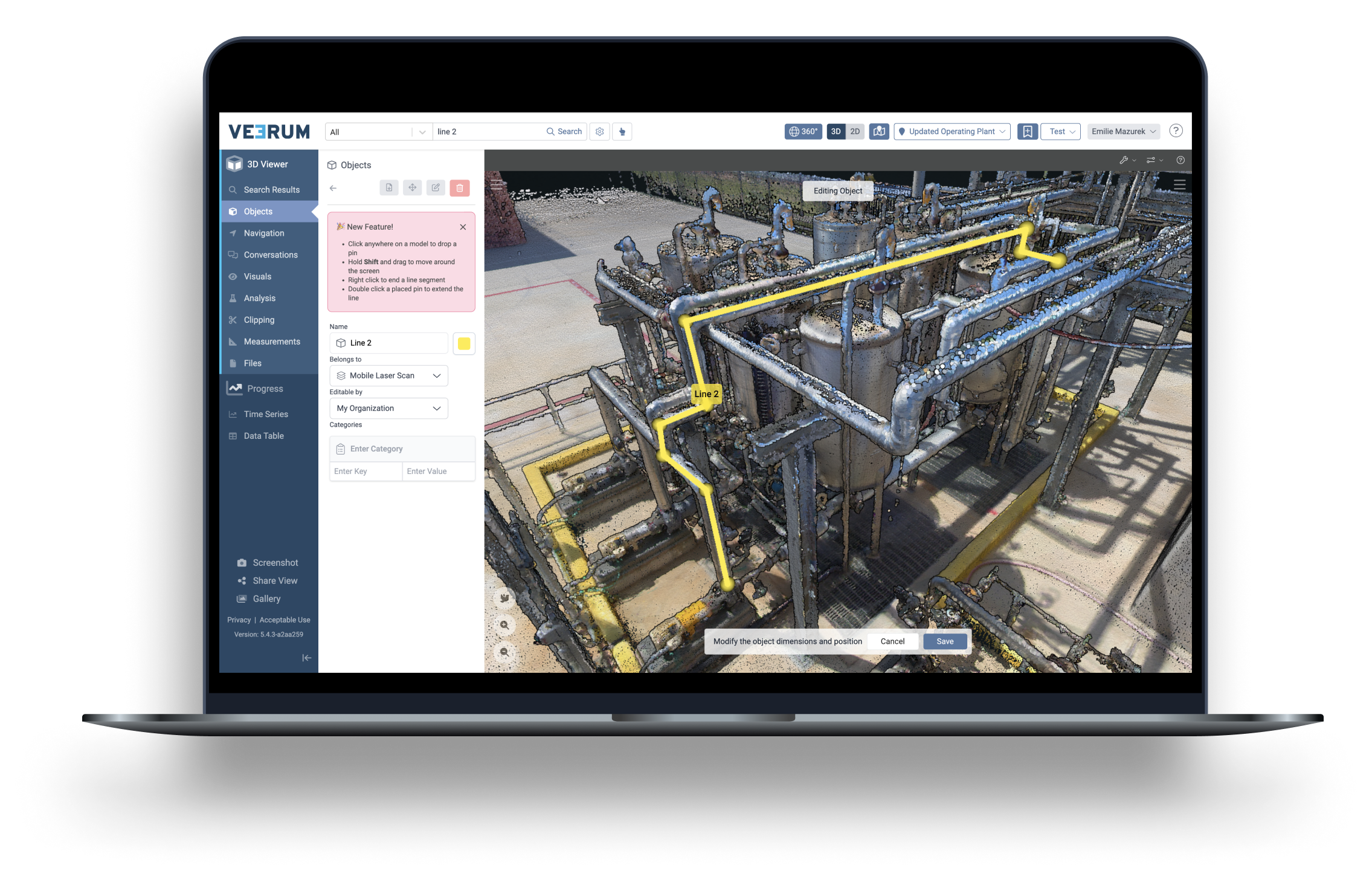This screenshot has width=1372, height=891.
Task: Click the download object file icon
Action: pyautogui.click(x=389, y=187)
